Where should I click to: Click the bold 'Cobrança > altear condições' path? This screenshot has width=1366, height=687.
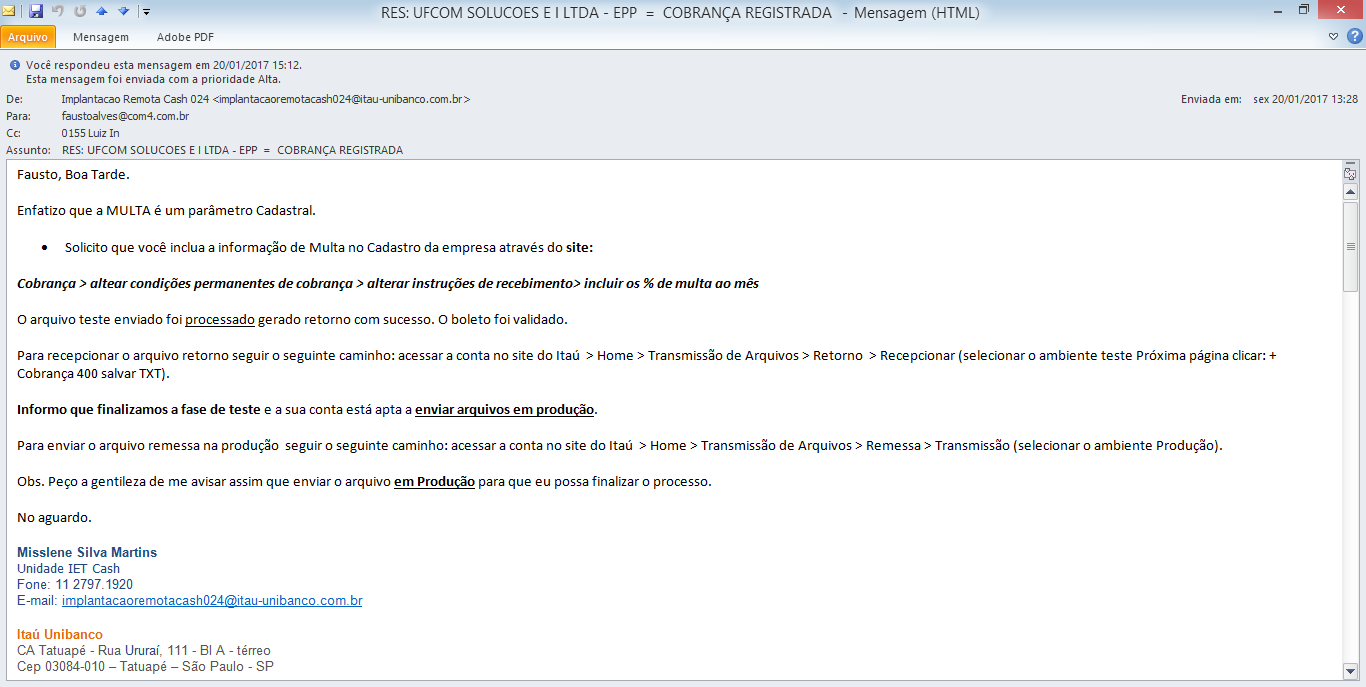(x=388, y=284)
